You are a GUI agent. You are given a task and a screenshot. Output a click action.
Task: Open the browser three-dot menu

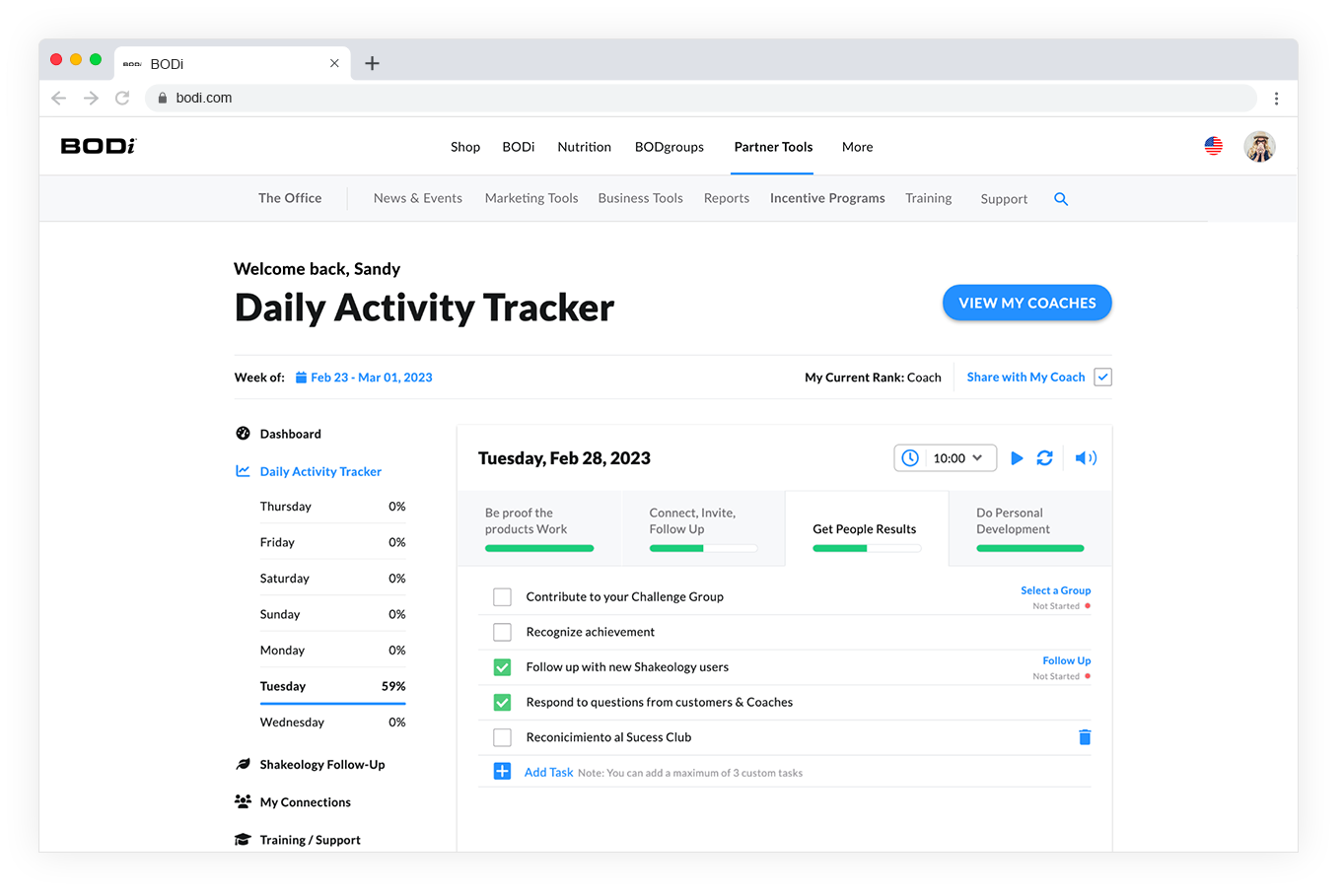[1276, 99]
